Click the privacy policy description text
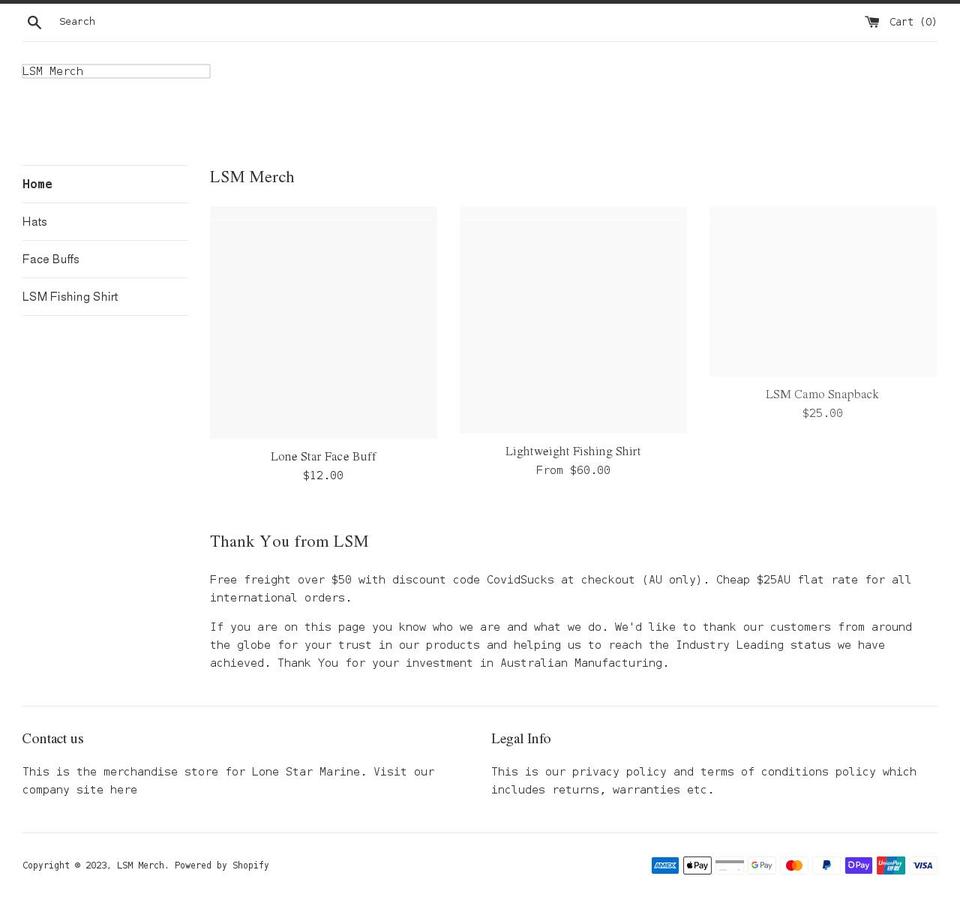 coord(704,781)
